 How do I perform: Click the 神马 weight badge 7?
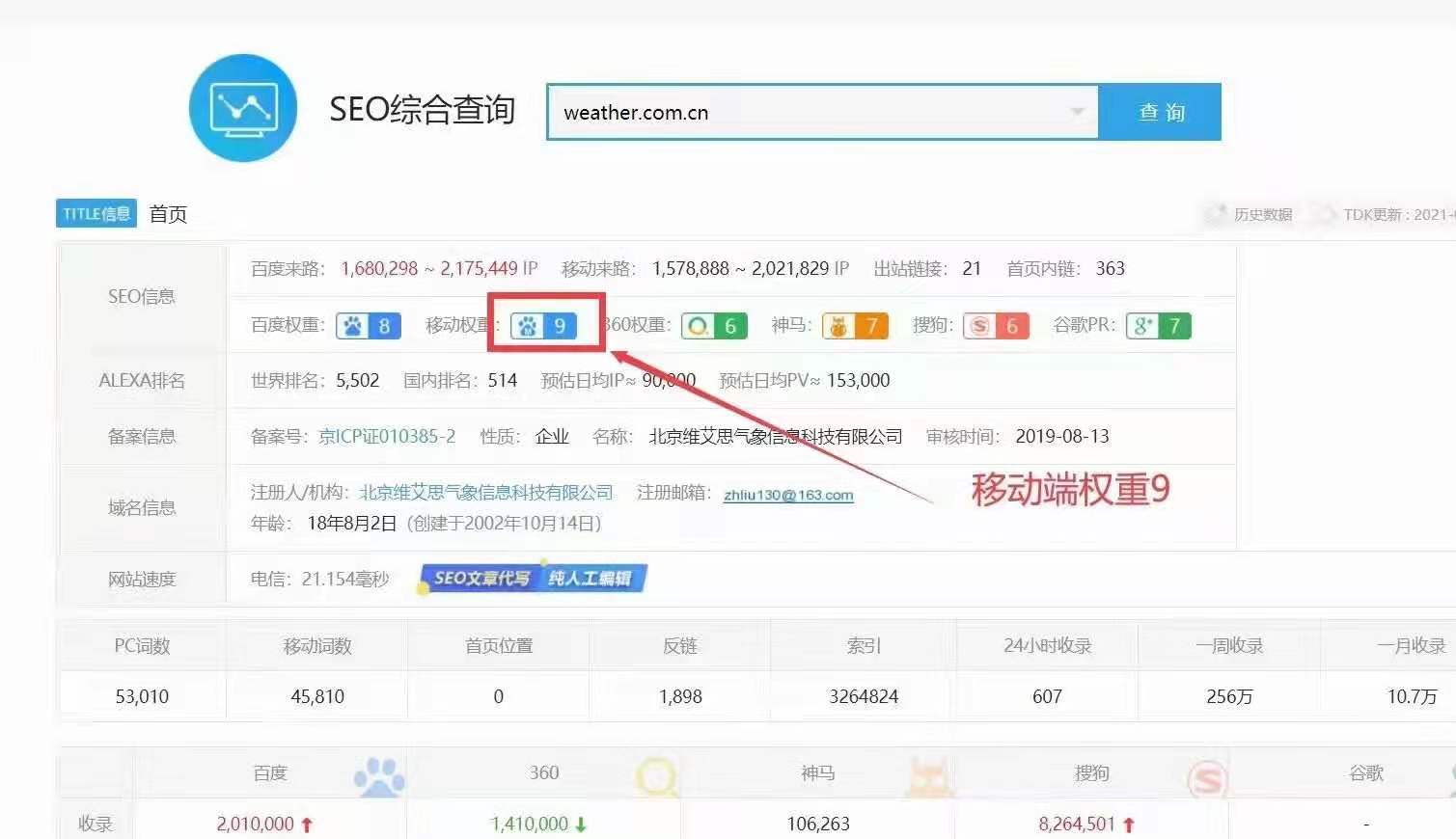(x=855, y=326)
